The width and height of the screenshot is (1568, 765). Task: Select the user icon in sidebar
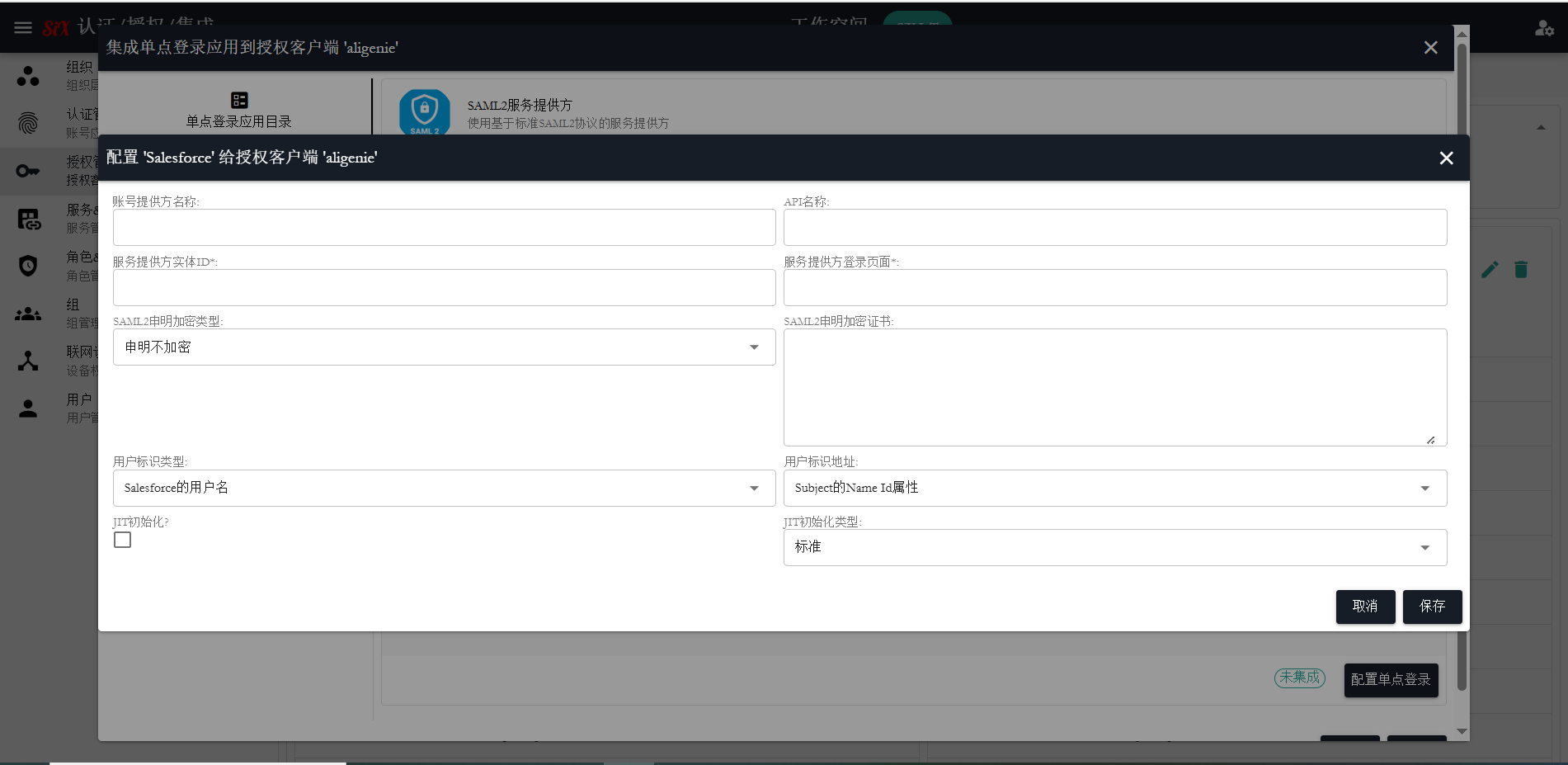click(x=28, y=408)
